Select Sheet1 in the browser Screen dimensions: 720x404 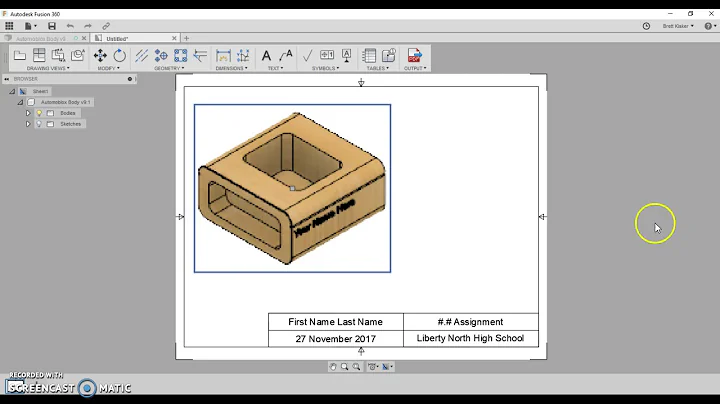point(40,91)
